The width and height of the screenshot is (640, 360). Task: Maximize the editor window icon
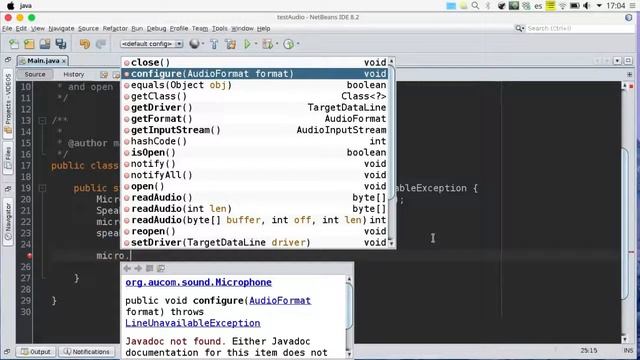click(628, 60)
